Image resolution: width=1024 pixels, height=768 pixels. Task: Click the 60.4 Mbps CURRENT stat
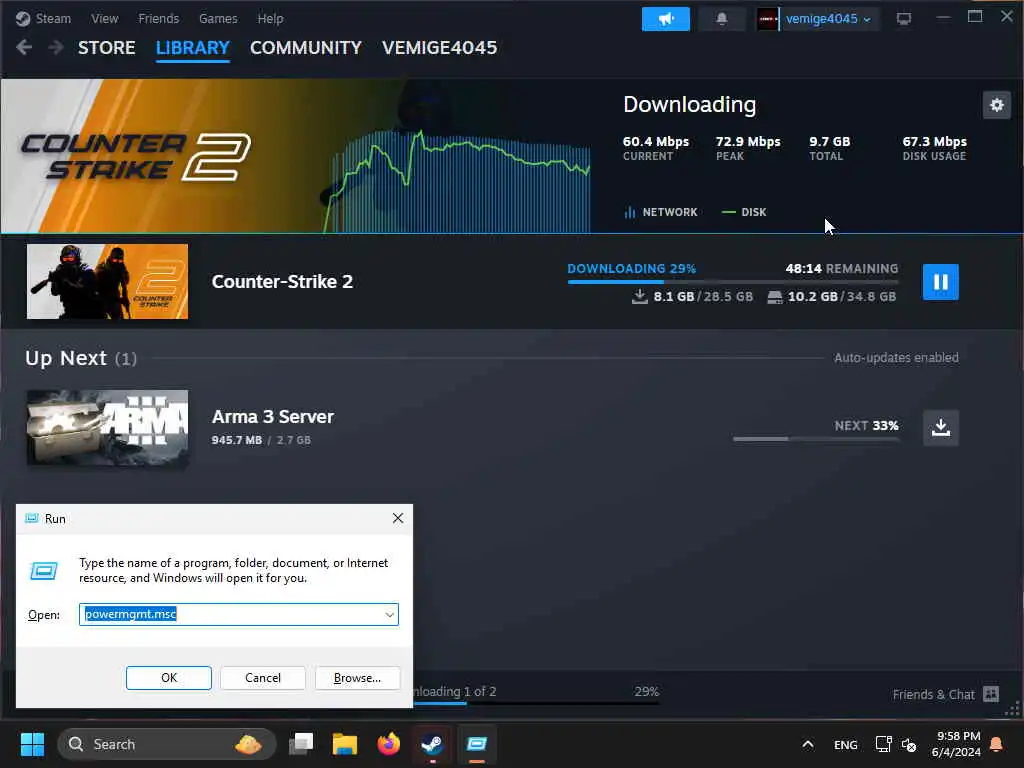pos(656,148)
